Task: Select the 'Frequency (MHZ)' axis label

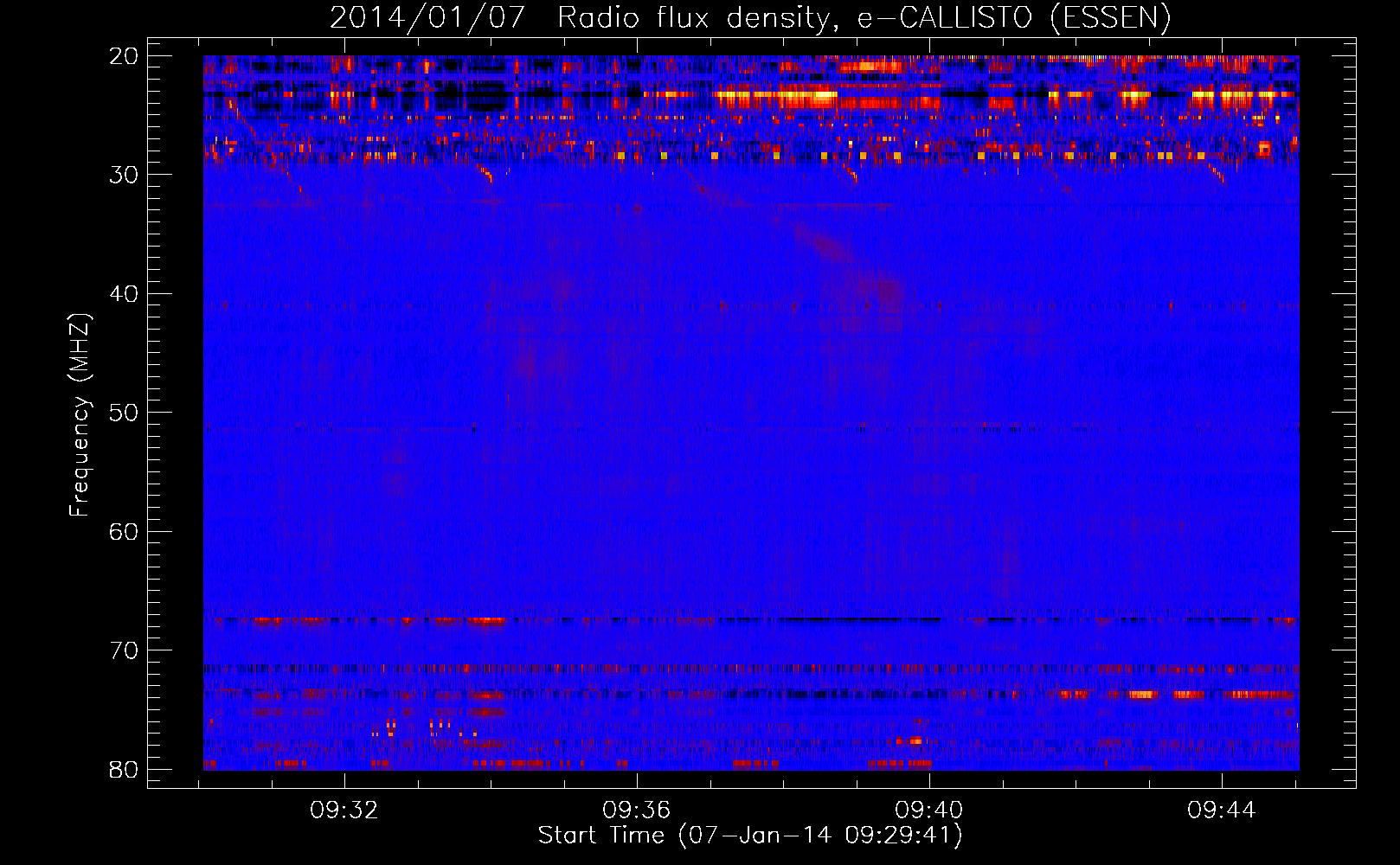Action: pyautogui.click(x=80, y=415)
